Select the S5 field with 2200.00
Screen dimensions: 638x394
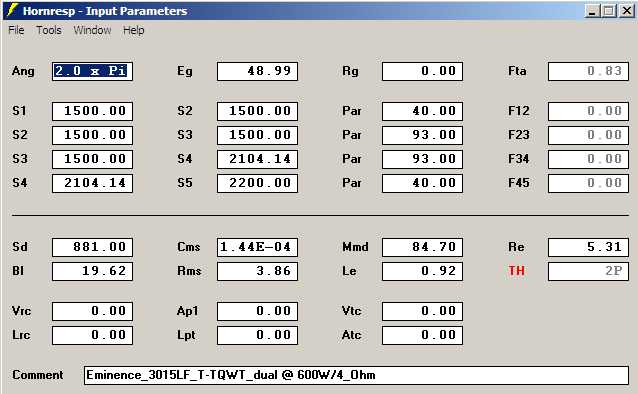[257, 183]
